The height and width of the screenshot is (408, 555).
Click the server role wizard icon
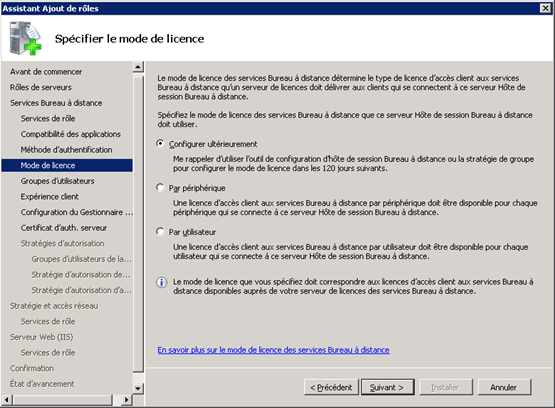click(25, 38)
